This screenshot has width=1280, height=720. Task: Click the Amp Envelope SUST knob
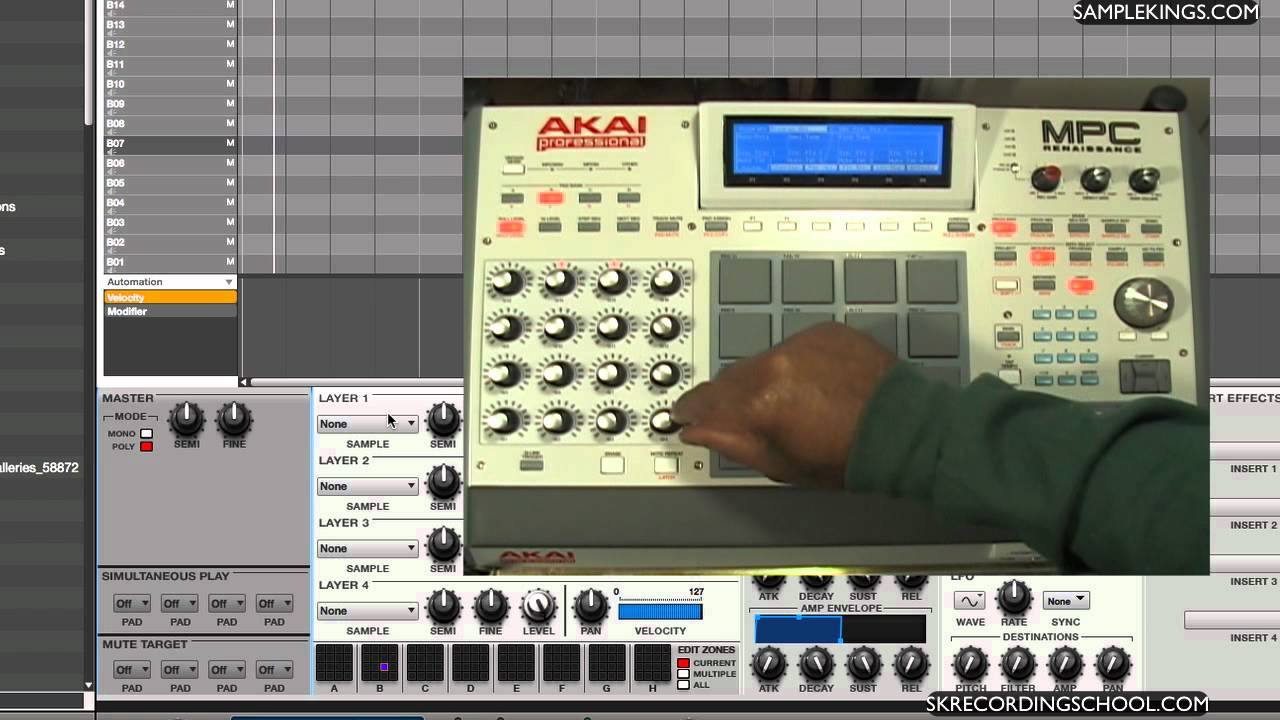pos(864,663)
